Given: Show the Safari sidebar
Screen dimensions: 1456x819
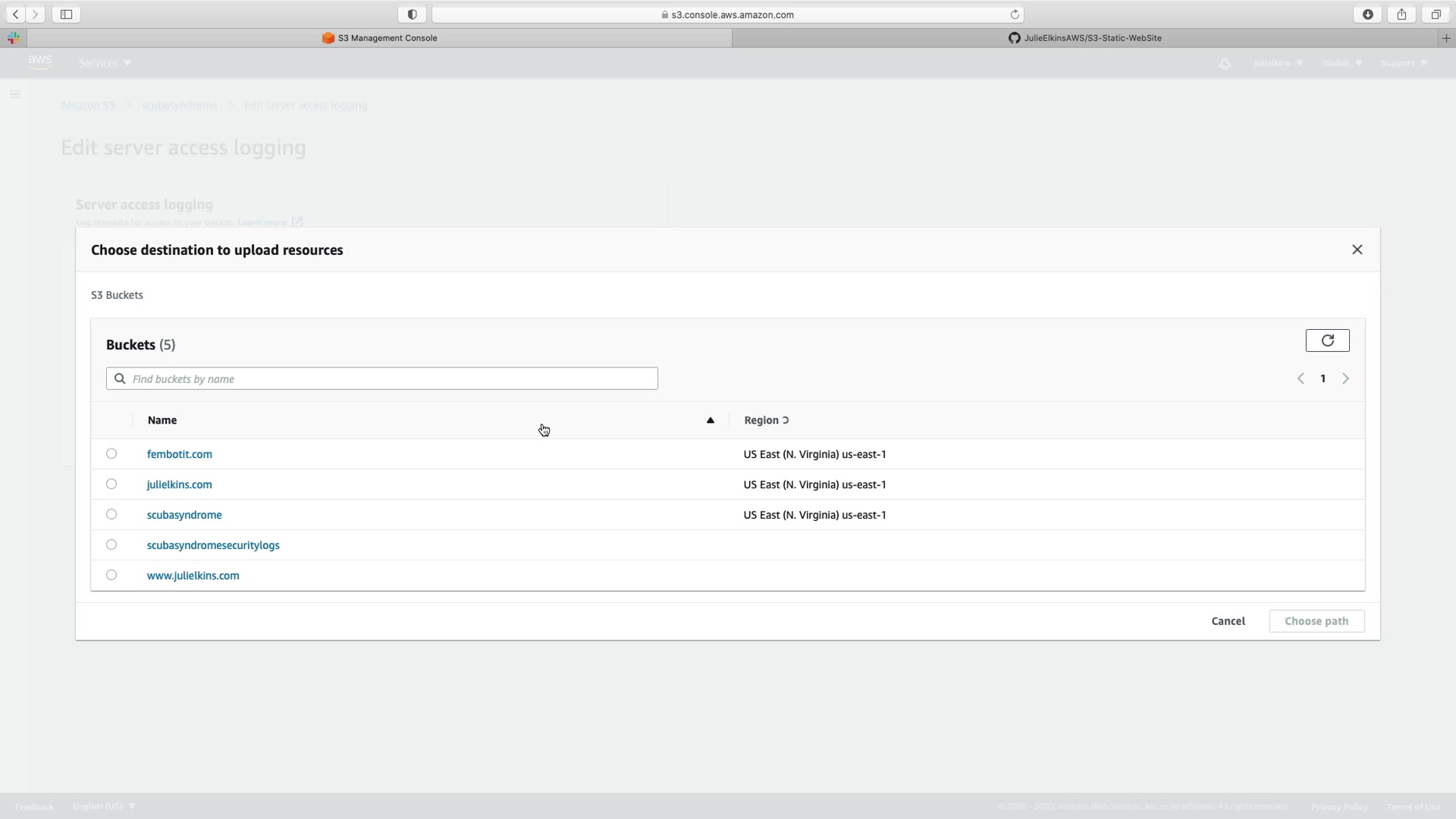Looking at the screenshot, I should click(x=66, y=14).
